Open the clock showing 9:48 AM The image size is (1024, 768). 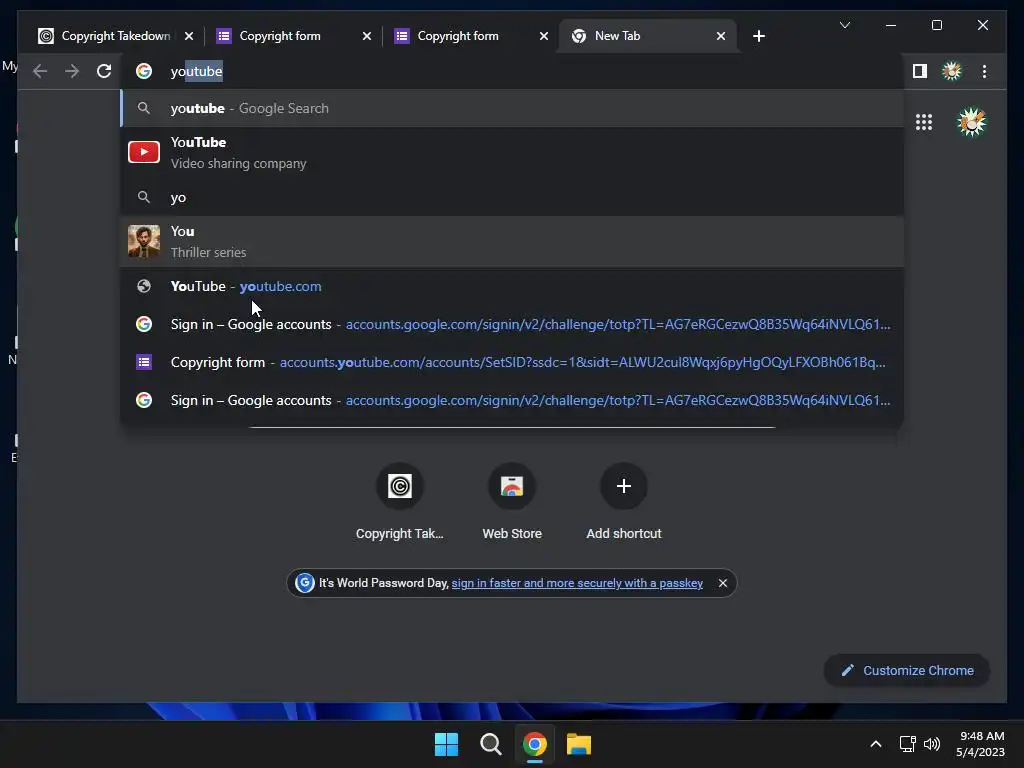pos(980,744)
